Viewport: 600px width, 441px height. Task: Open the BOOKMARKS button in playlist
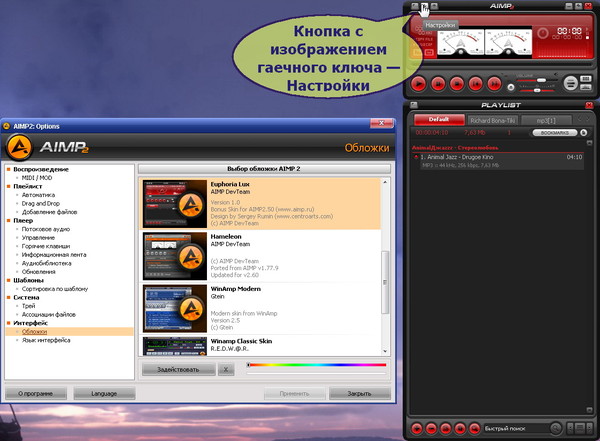coord(555,133)
